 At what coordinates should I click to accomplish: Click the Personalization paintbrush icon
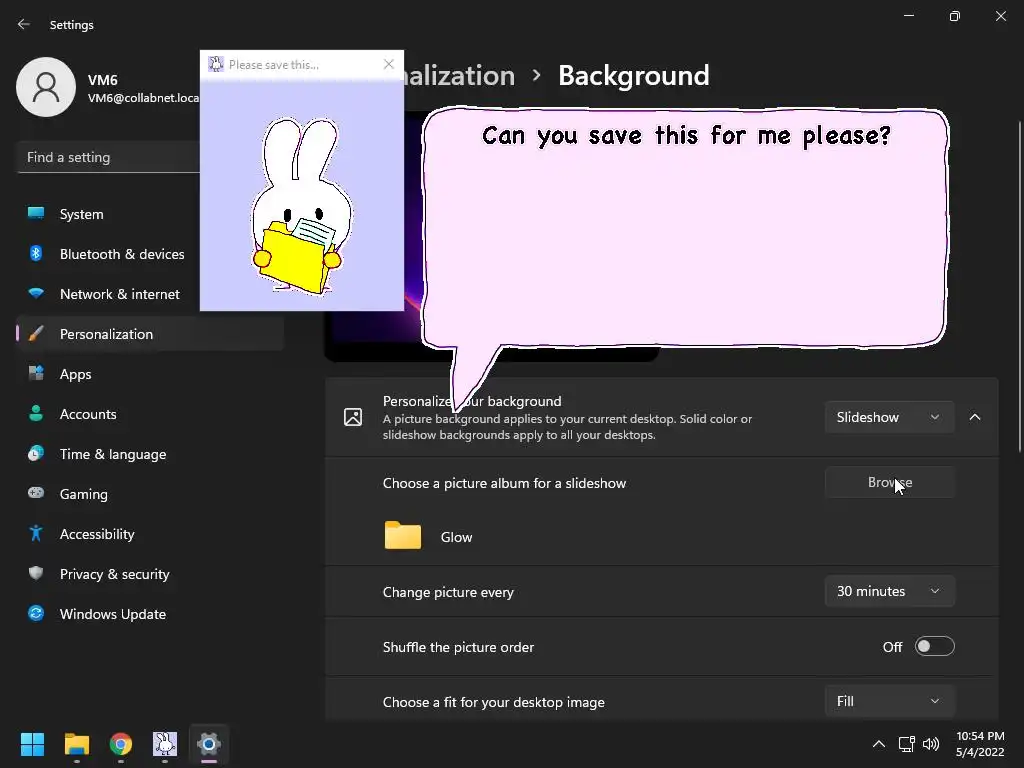[36, 334]
